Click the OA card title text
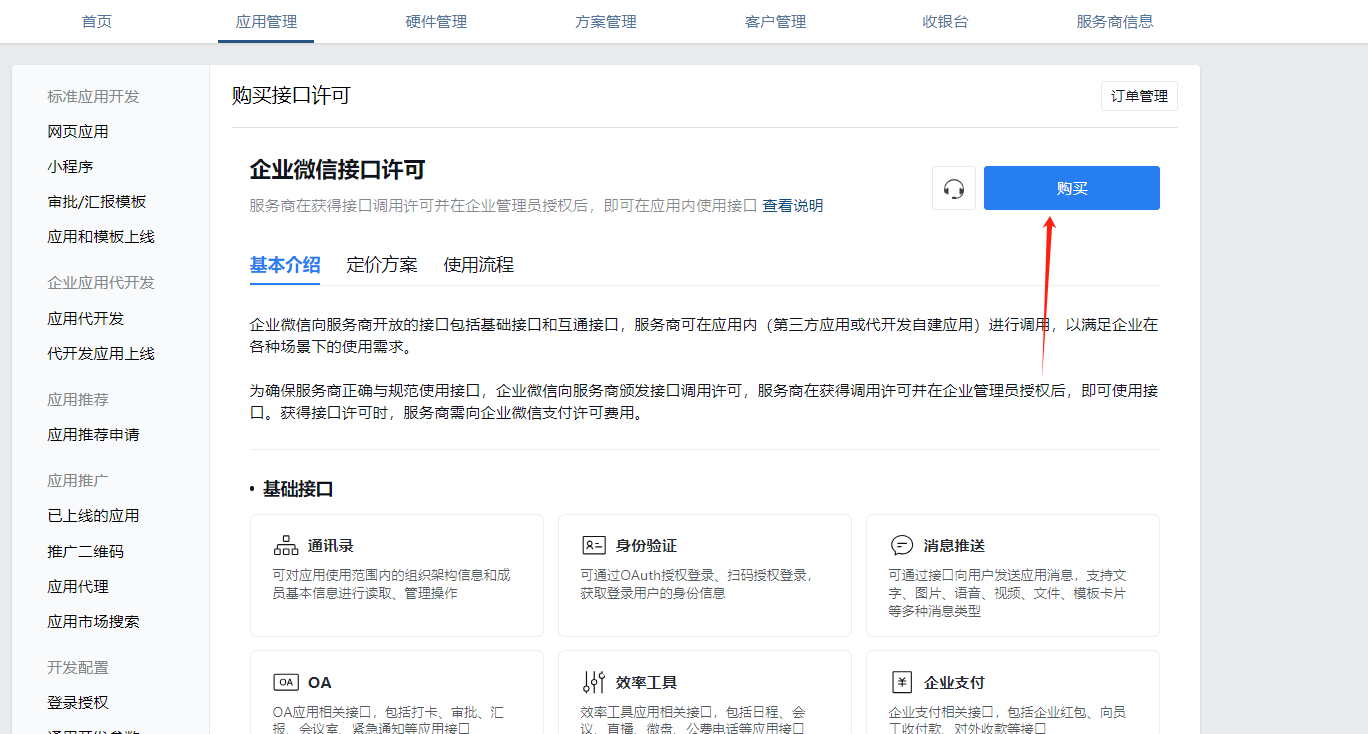The width and height of the screenshot is (1368, 734). pyautogui.click(x=320, y=683)
